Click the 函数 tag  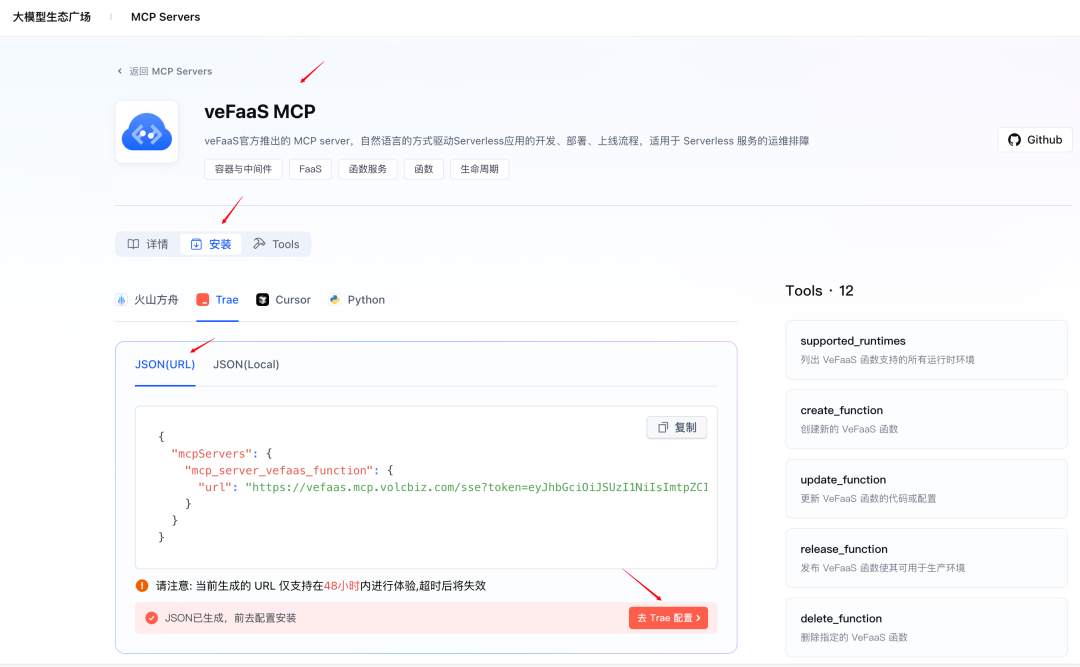coord(424,169)
